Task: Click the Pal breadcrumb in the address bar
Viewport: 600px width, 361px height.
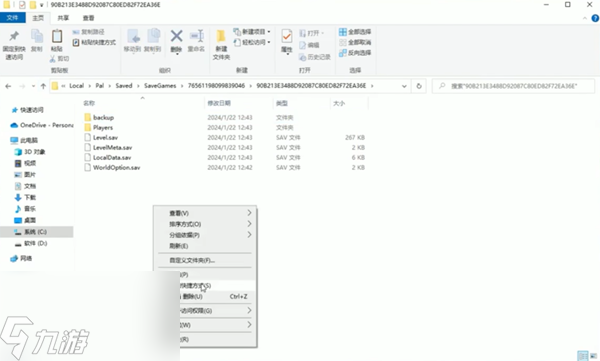Action: click(99, 86)
